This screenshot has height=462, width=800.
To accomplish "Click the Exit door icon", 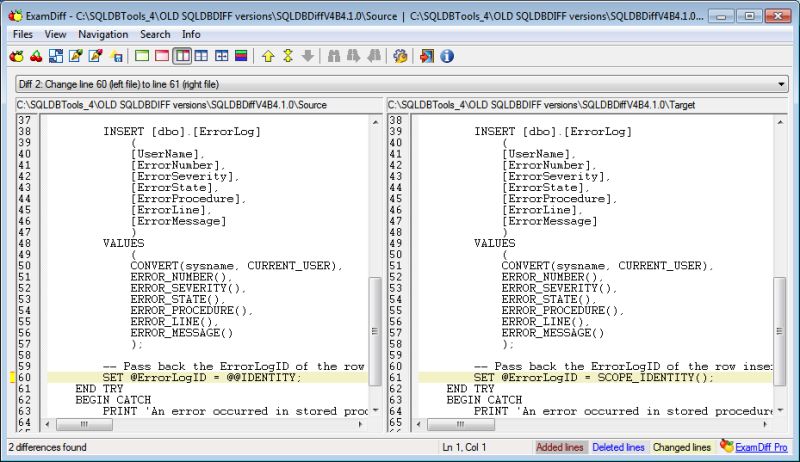I will [x=427, y=56].
